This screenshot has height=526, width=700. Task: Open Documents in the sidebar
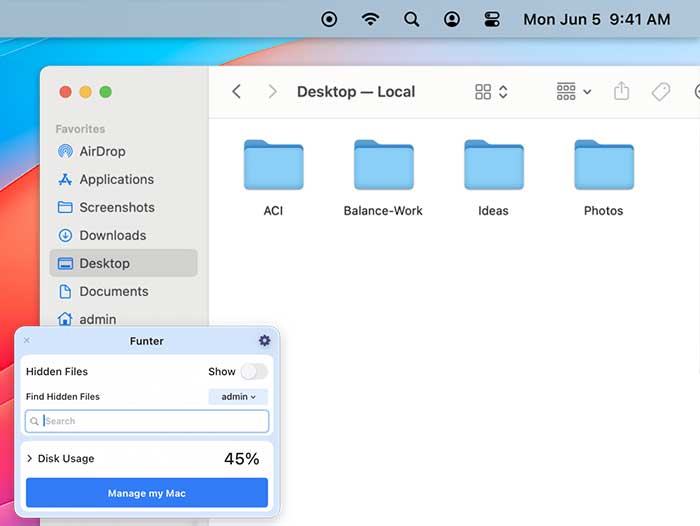tap(124, 292)
